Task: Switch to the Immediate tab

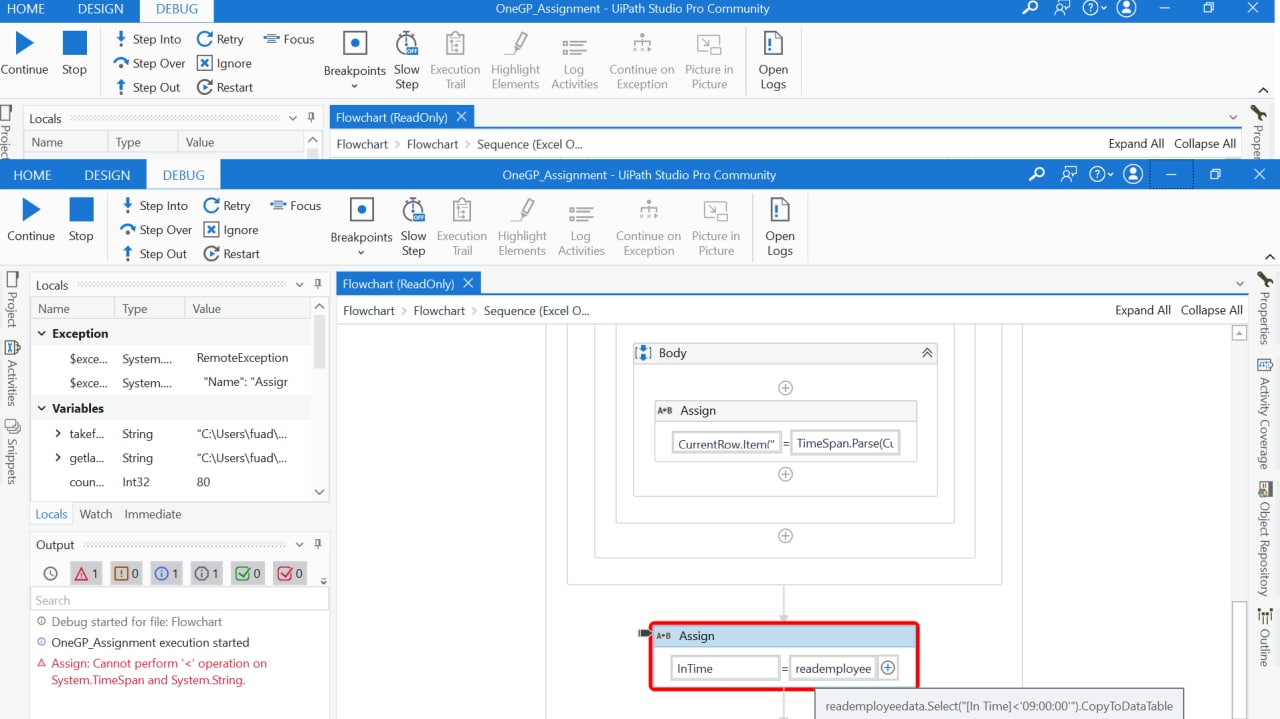Action: point(153,514)
